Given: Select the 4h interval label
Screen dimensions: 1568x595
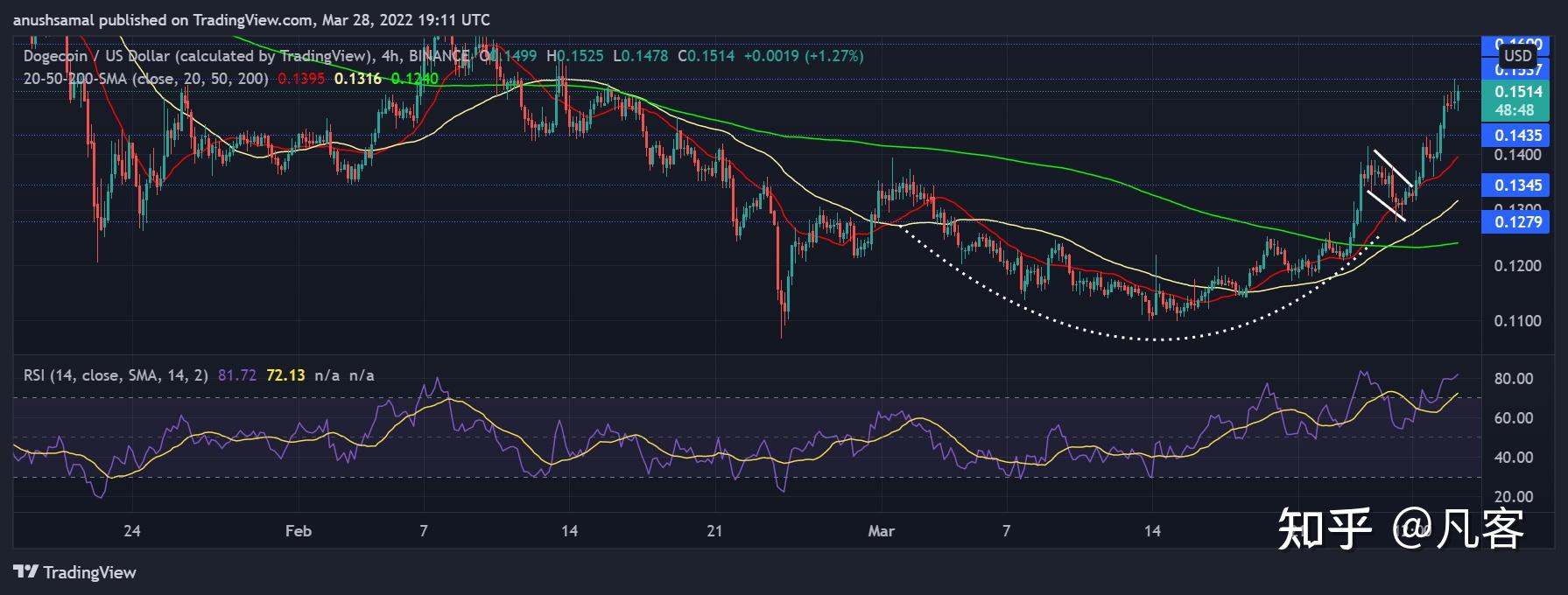Looking at the screenshot, I should point(391,56).
